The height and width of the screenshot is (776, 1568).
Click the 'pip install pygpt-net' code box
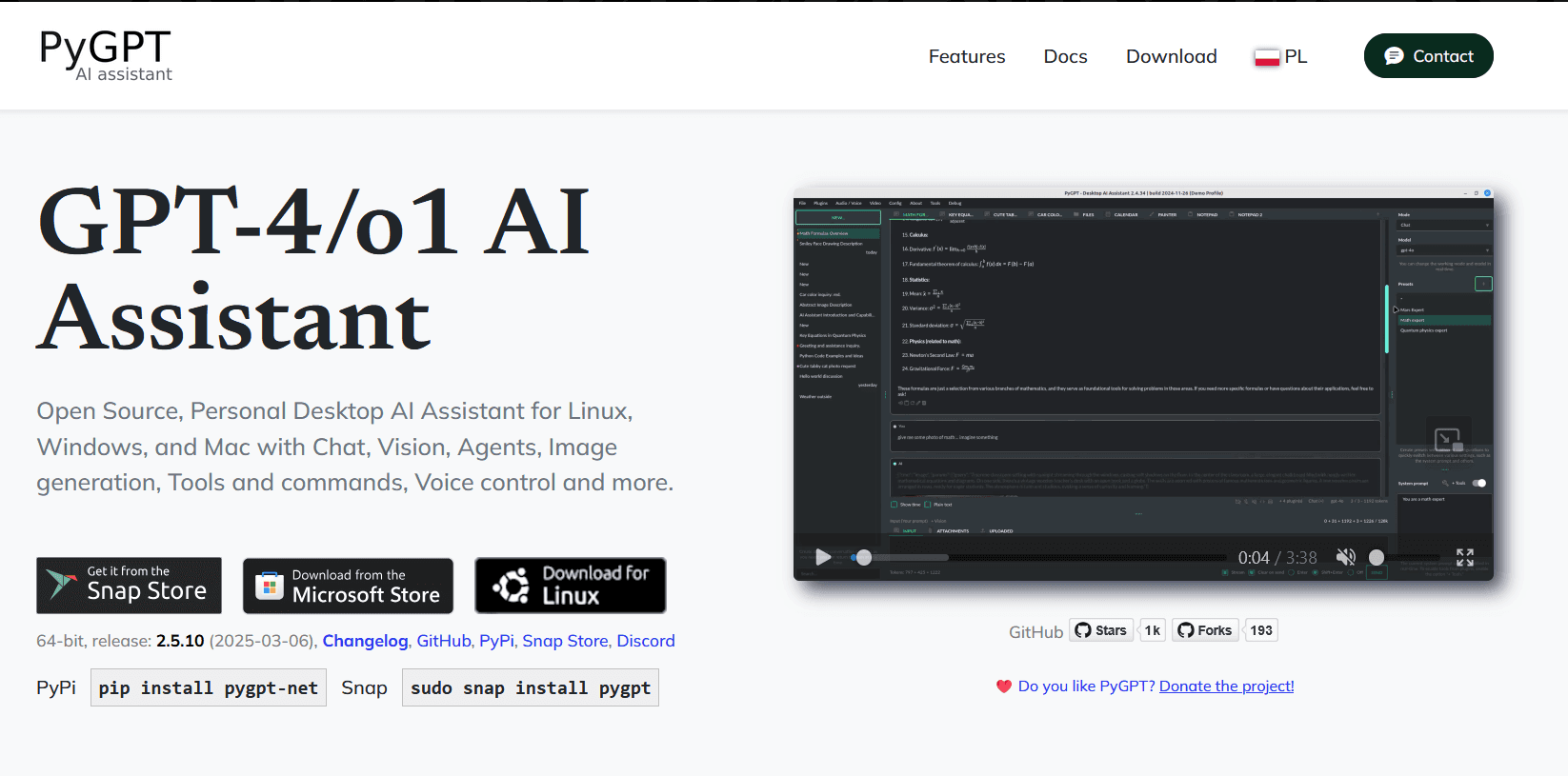point(209,687)
